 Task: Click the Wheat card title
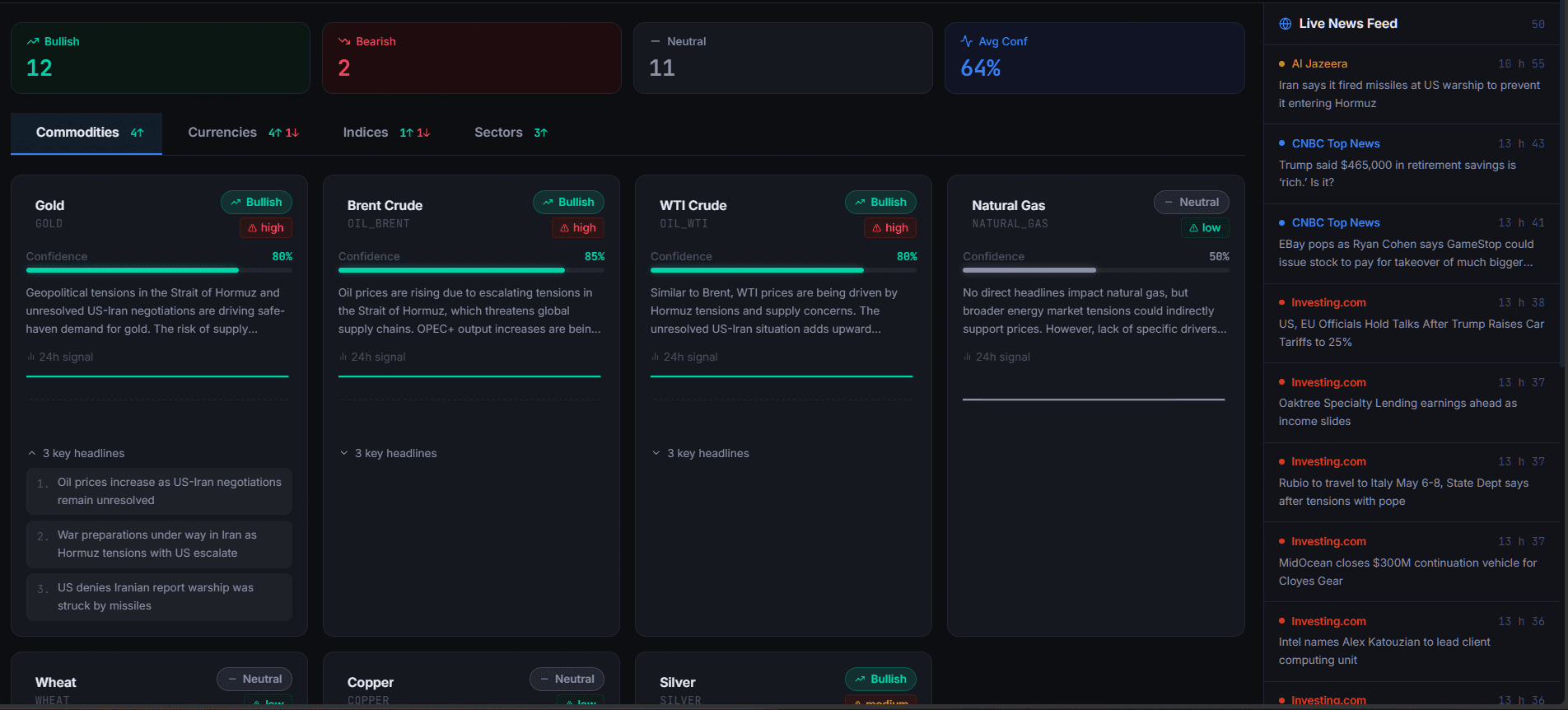[56, 683]
